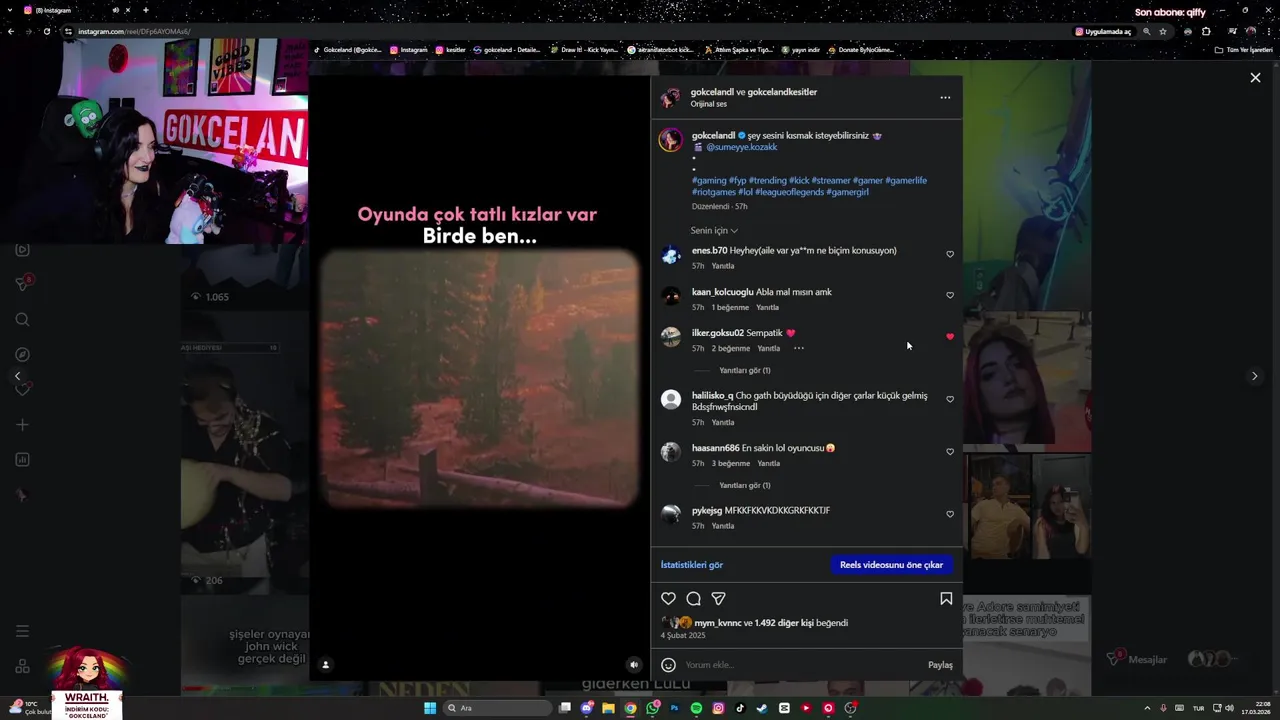The height and width of the screenshot is (720, 1280).
Task: Open a new browser tab
Action: (x=145, y=10)
